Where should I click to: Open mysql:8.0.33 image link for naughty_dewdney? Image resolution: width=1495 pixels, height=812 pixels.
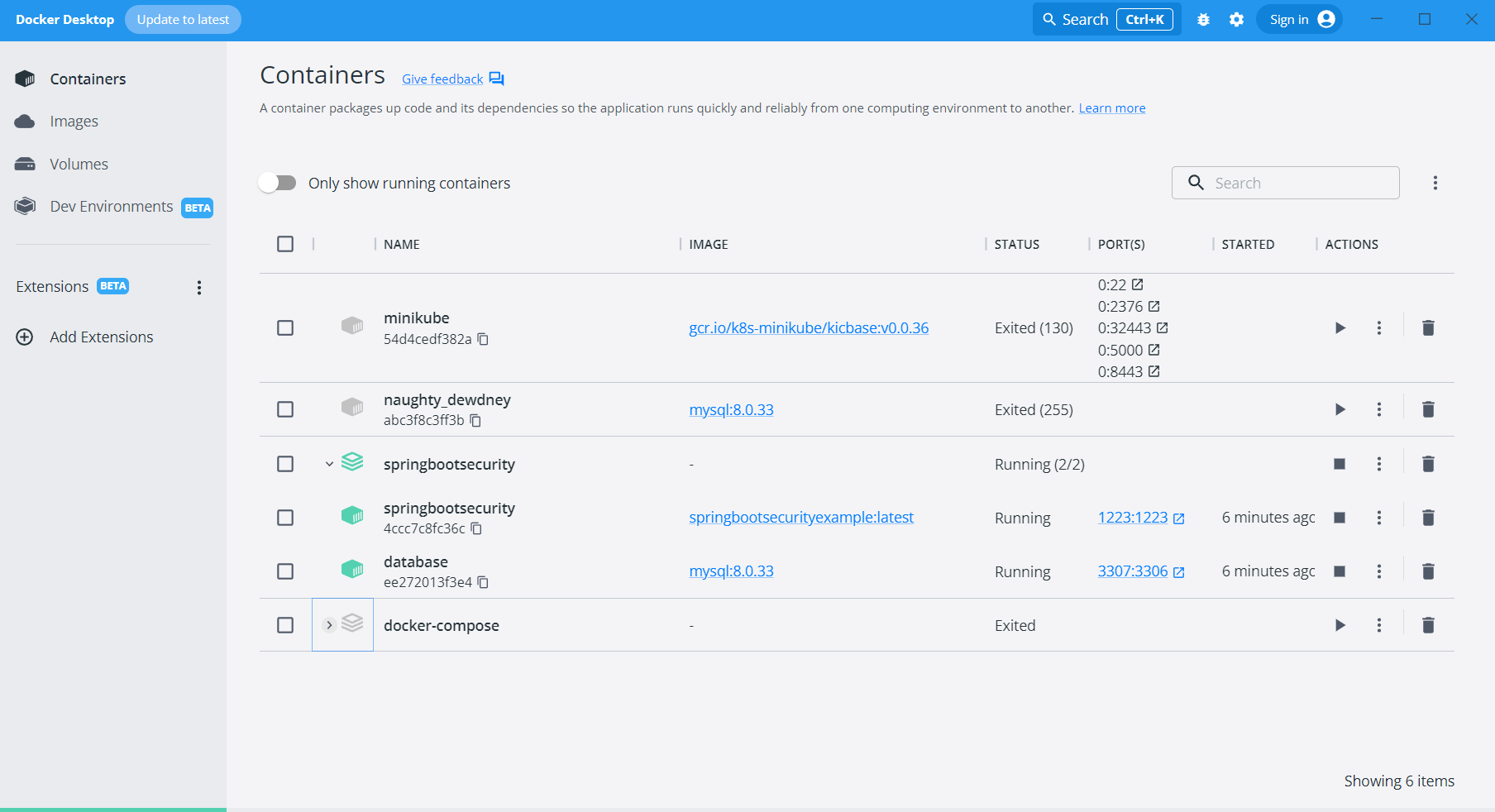click(x=731, y=409)
